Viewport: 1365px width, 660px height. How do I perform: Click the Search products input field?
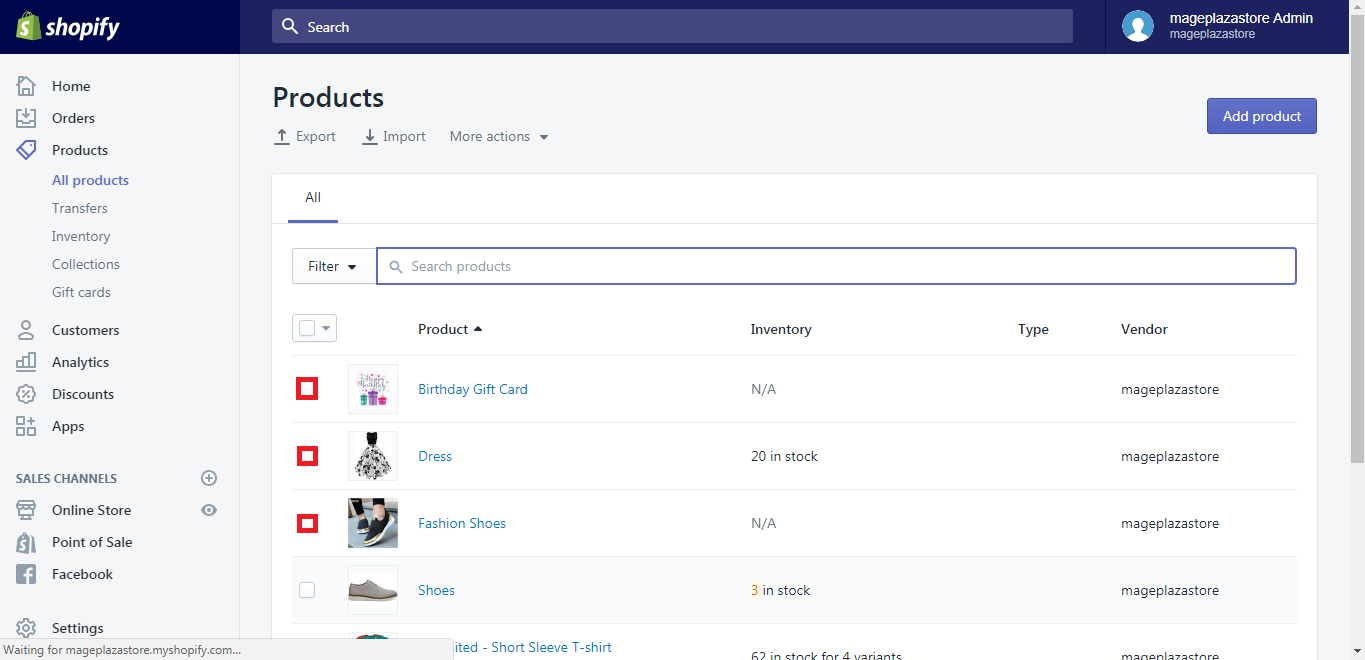[x=836, y=266]
